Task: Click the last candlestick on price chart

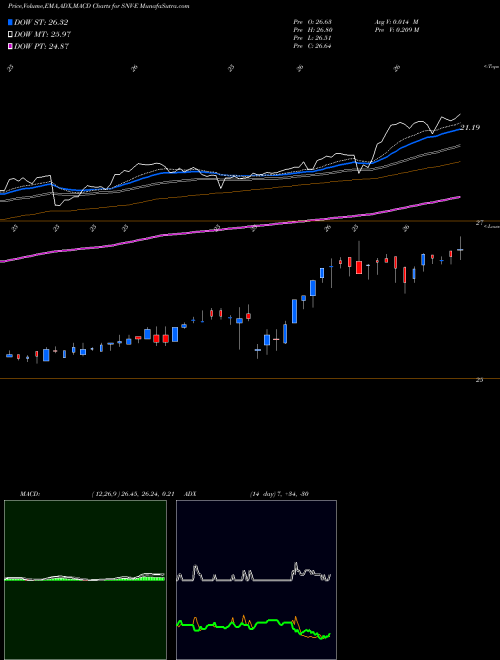Action: pos(460,248)
